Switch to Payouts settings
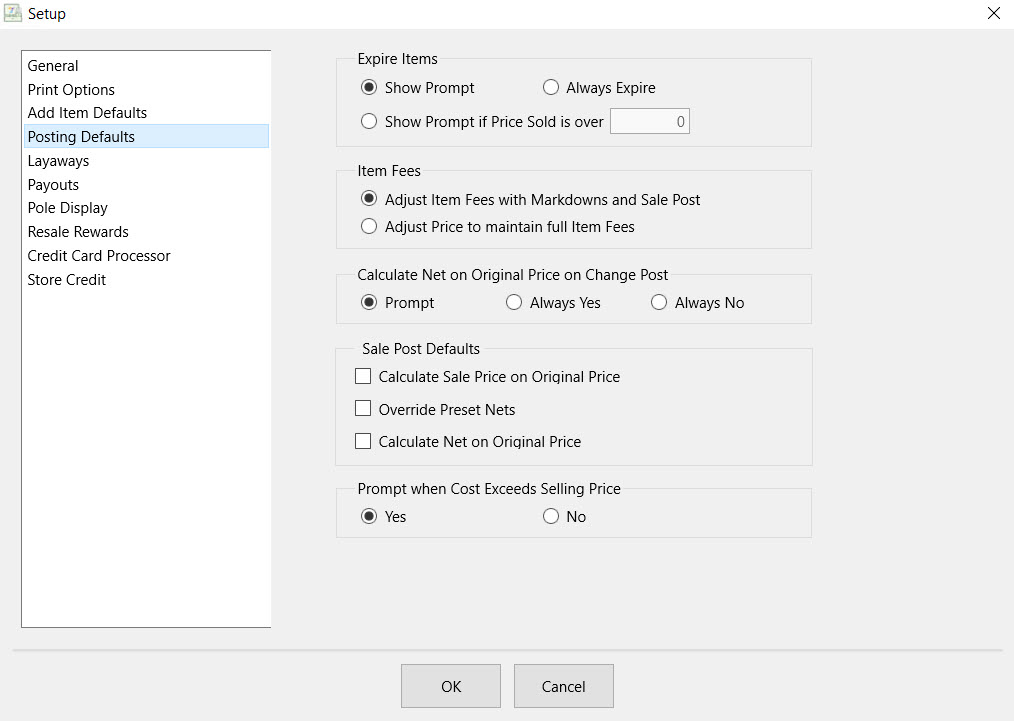1014x721 pixels. (x=53, y=185)
